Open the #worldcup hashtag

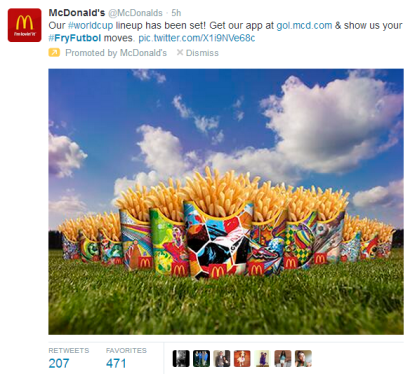91,26
